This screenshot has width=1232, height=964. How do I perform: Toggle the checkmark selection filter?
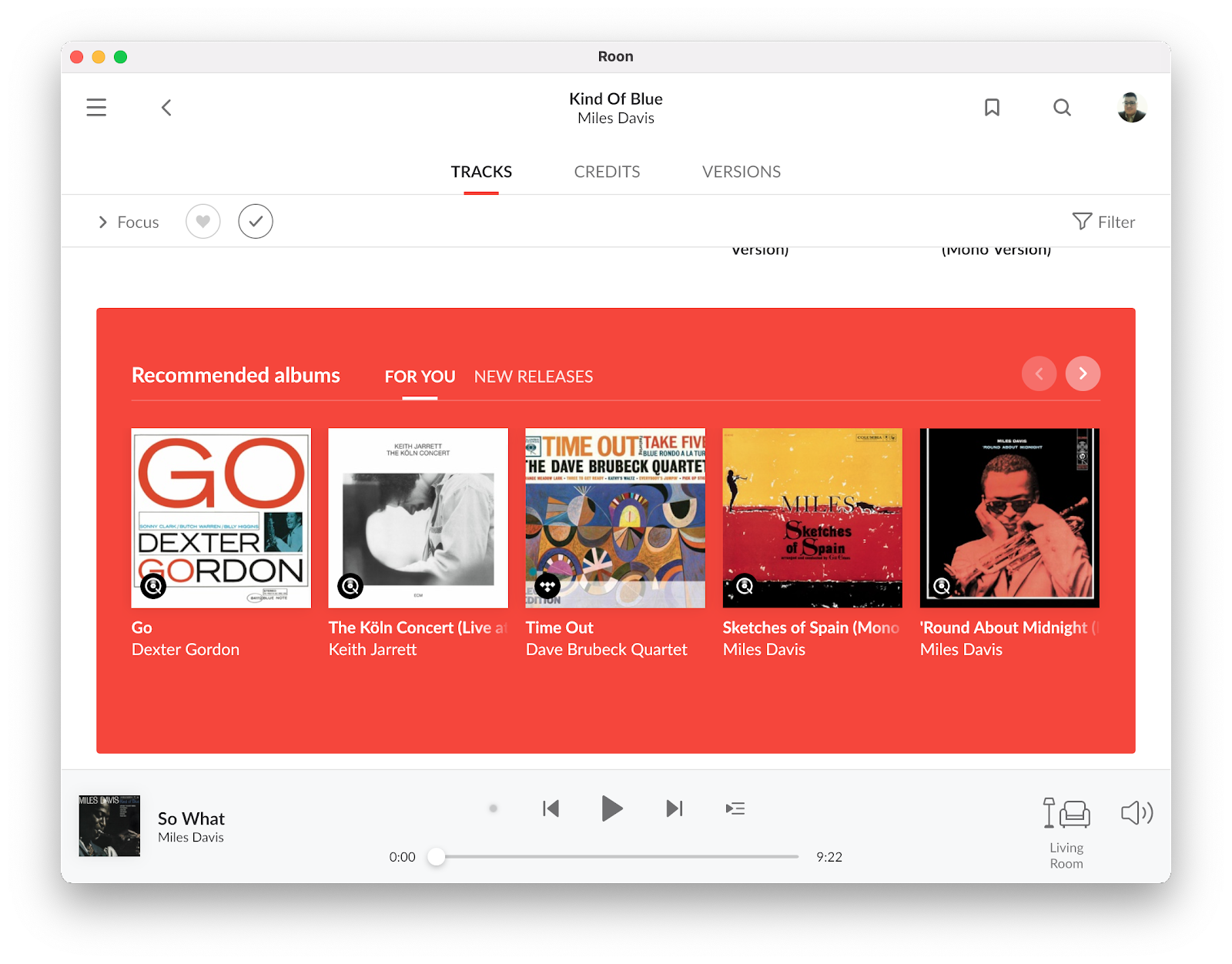[x=256, y=222]
